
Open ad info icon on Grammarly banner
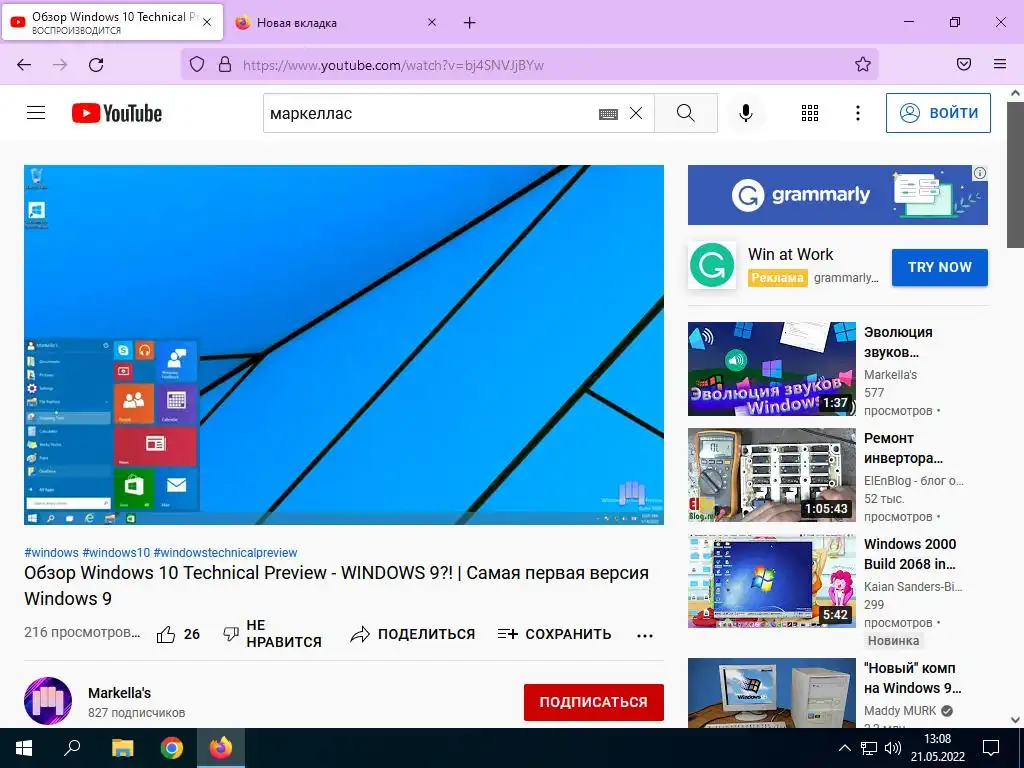(980, 173)
